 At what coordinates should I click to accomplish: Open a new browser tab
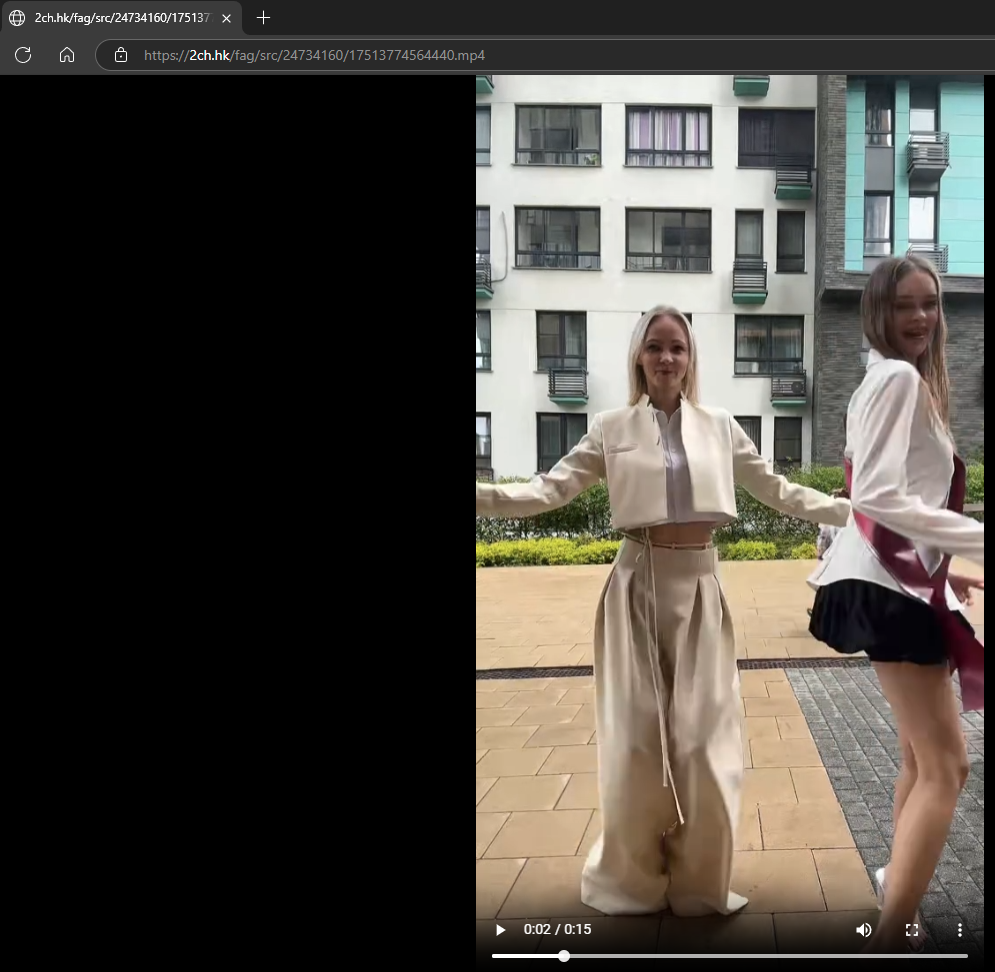(263, 18)
